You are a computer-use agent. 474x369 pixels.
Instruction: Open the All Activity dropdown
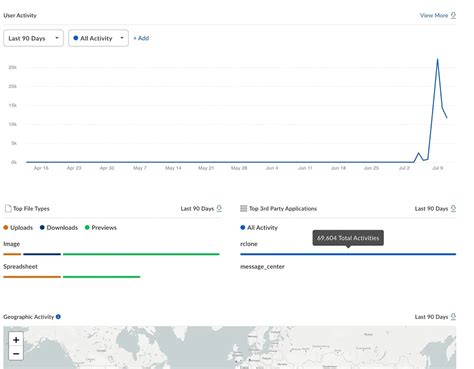coord(98,38)
